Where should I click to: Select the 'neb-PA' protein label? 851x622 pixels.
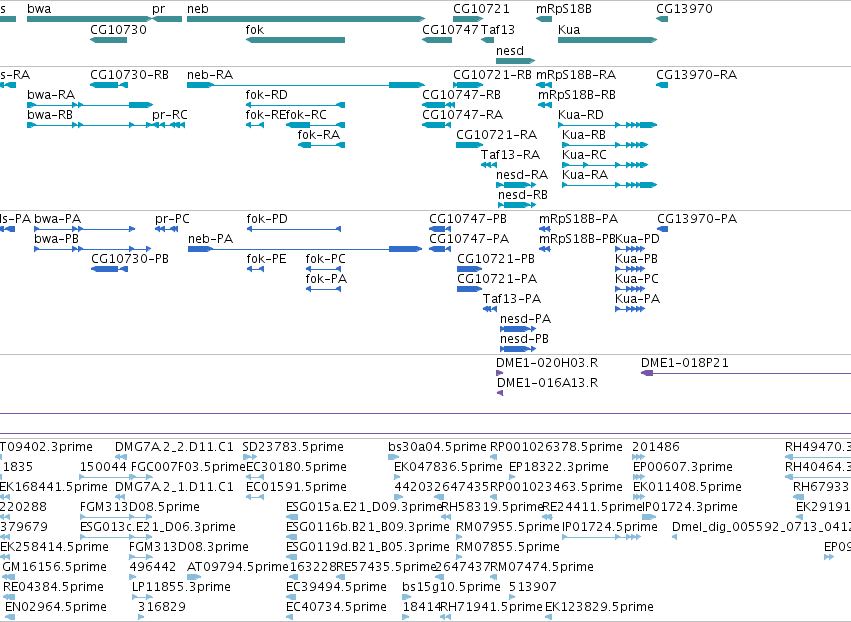click(211, 239)
